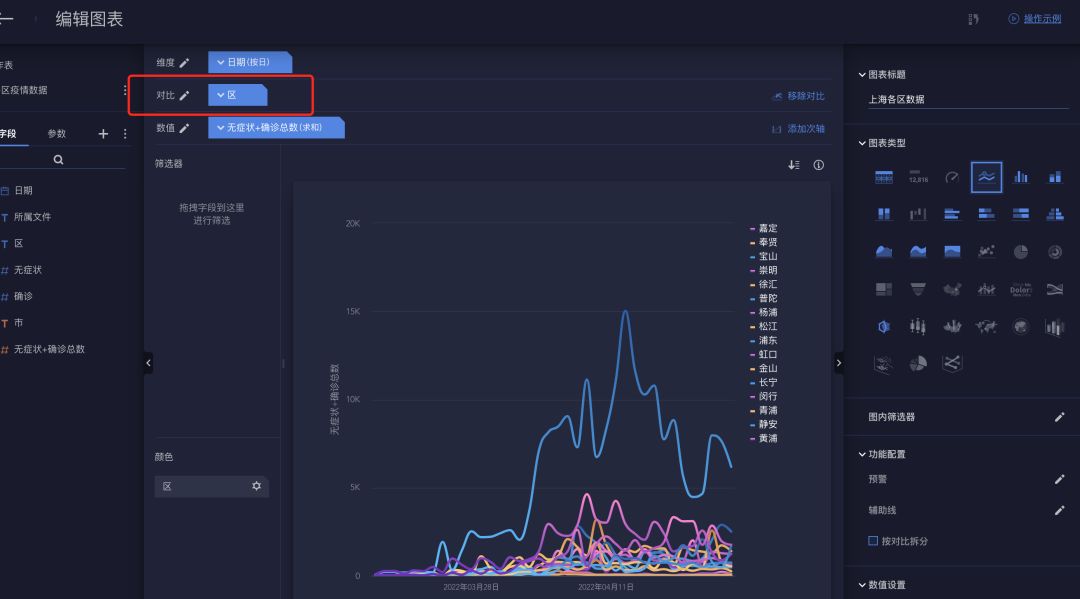
Task: Select the funnel chart type icon
Action: (x=917, y=289)
